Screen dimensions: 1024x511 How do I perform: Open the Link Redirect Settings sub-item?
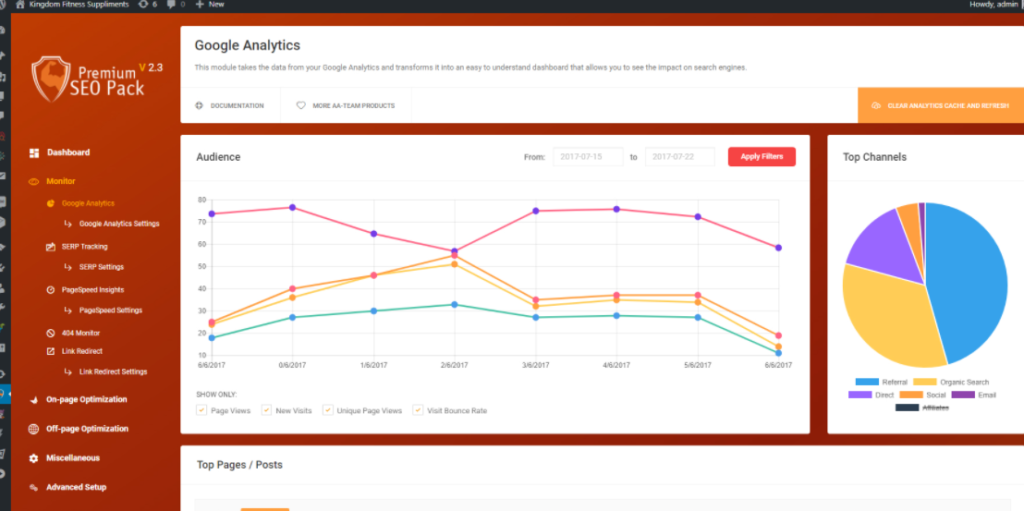click(114, 371)
